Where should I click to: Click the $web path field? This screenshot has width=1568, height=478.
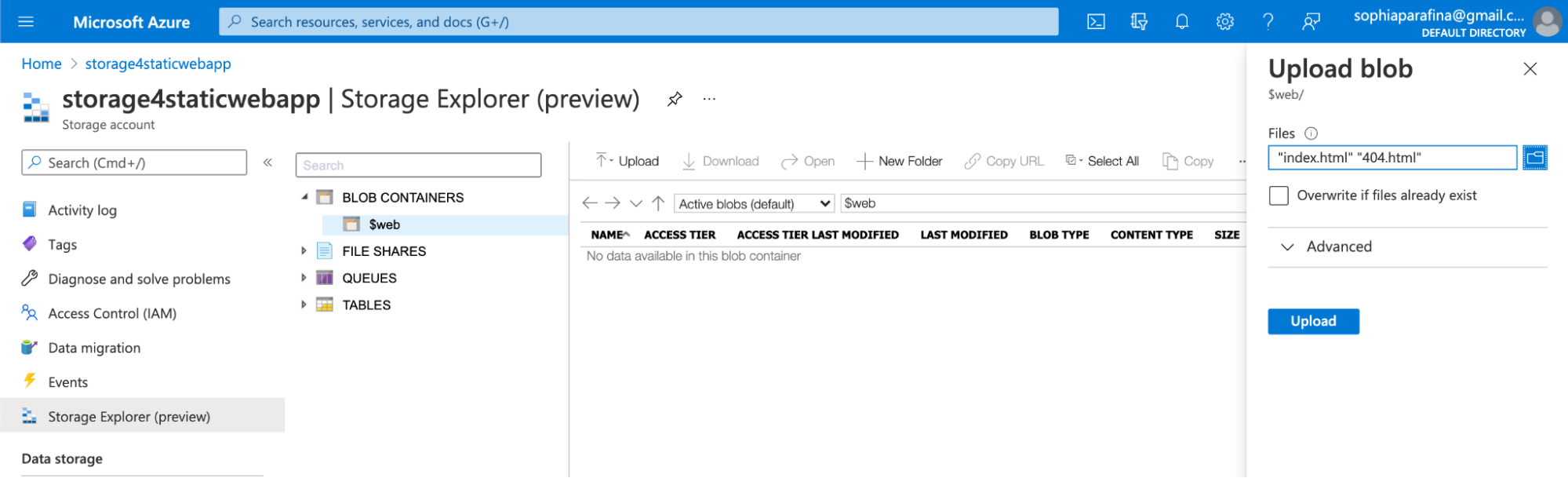pos(1043,203)
